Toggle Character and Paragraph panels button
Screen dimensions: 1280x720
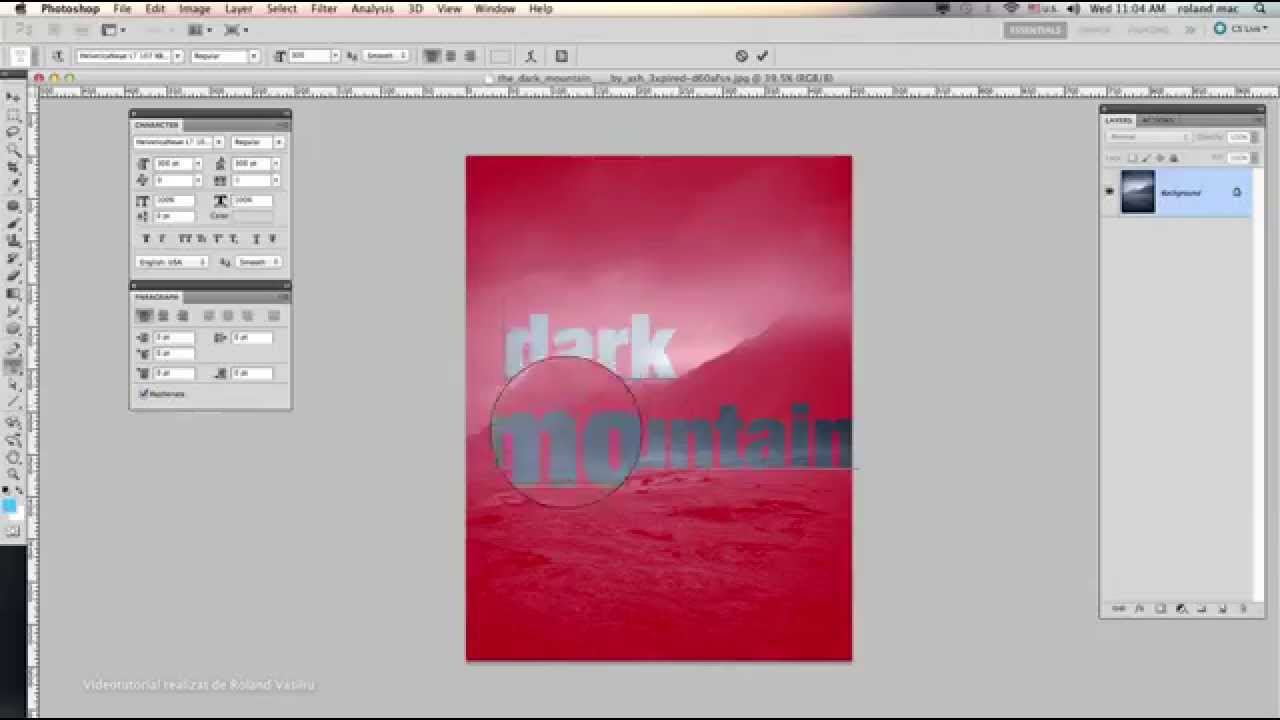click(x=561, y=56)
